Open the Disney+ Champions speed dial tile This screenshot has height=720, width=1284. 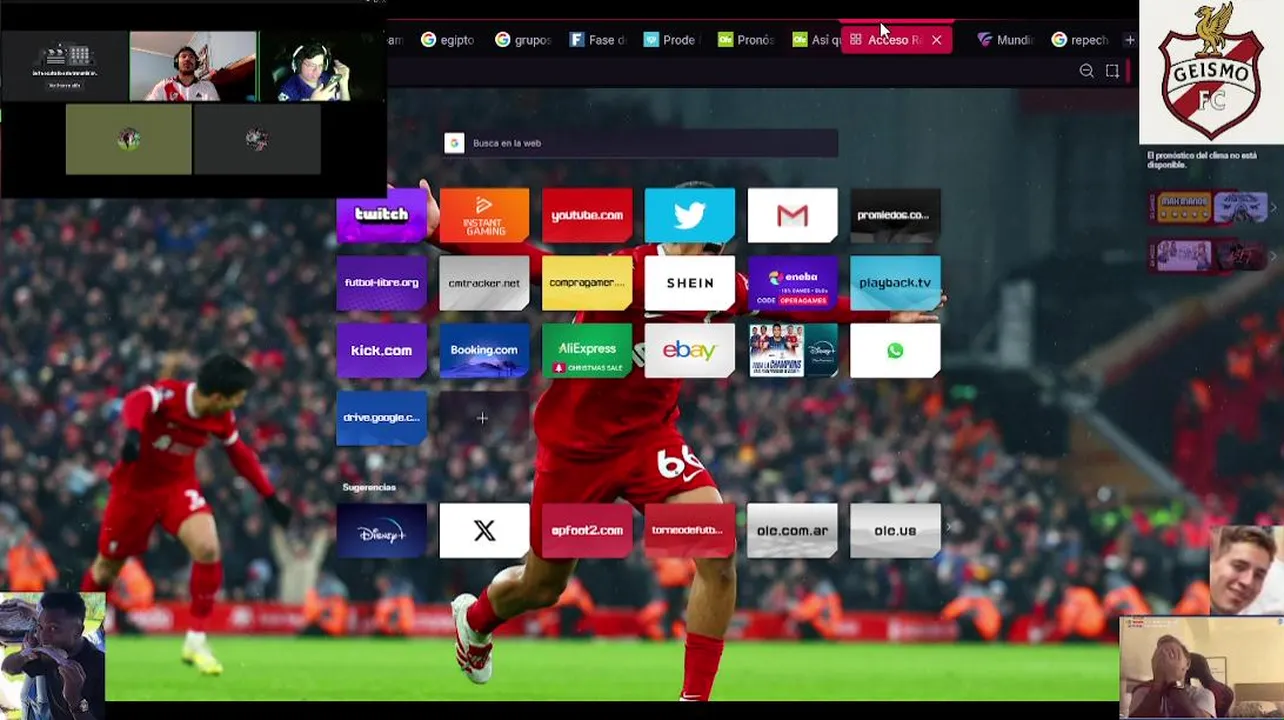(792, 350)
